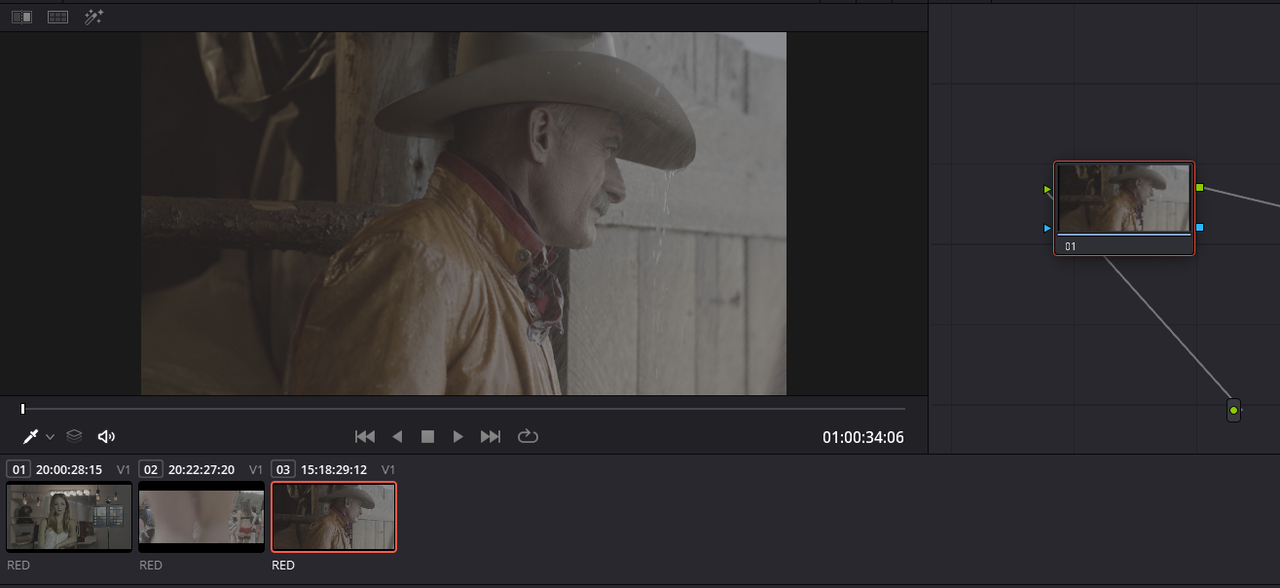This screenshot has width=1280, height=588.
Task: Click the viewer timecode 01:00:34:06
Action: pyautogui.click(x=863, y=437)
